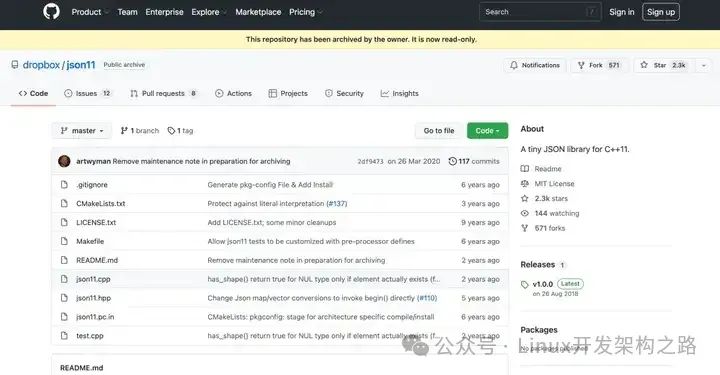Click the file icon next to .gitignore
720x375 pixels.
tap(64, 185)
